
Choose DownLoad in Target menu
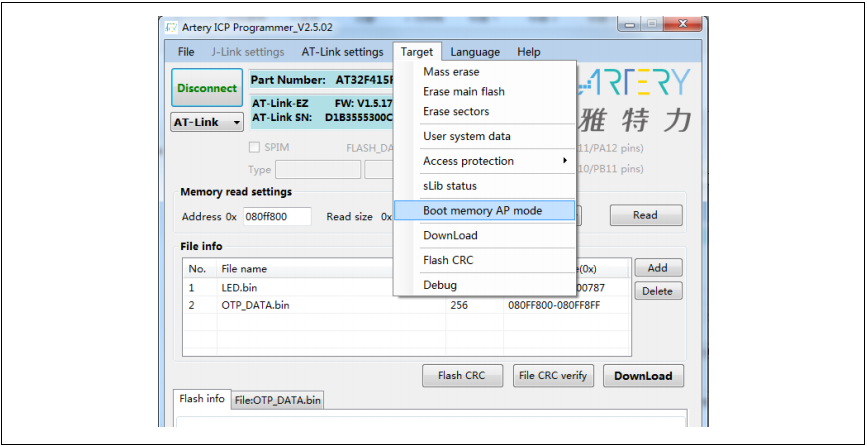tap(484, 235)
